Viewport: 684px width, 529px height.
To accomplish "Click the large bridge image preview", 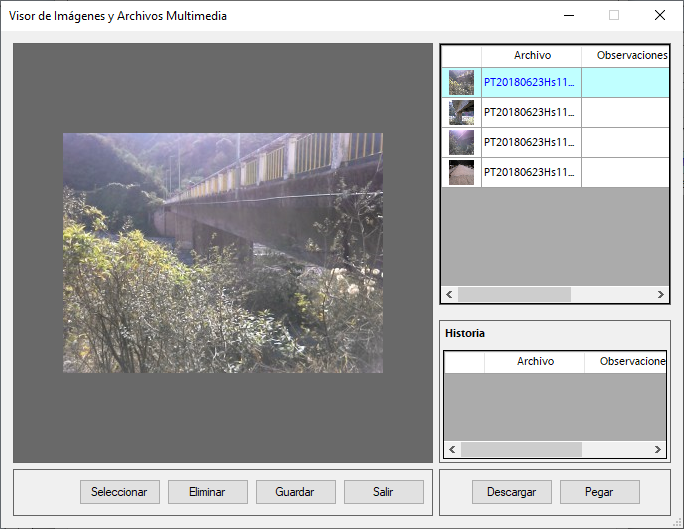I will click(x=223, y=253).
